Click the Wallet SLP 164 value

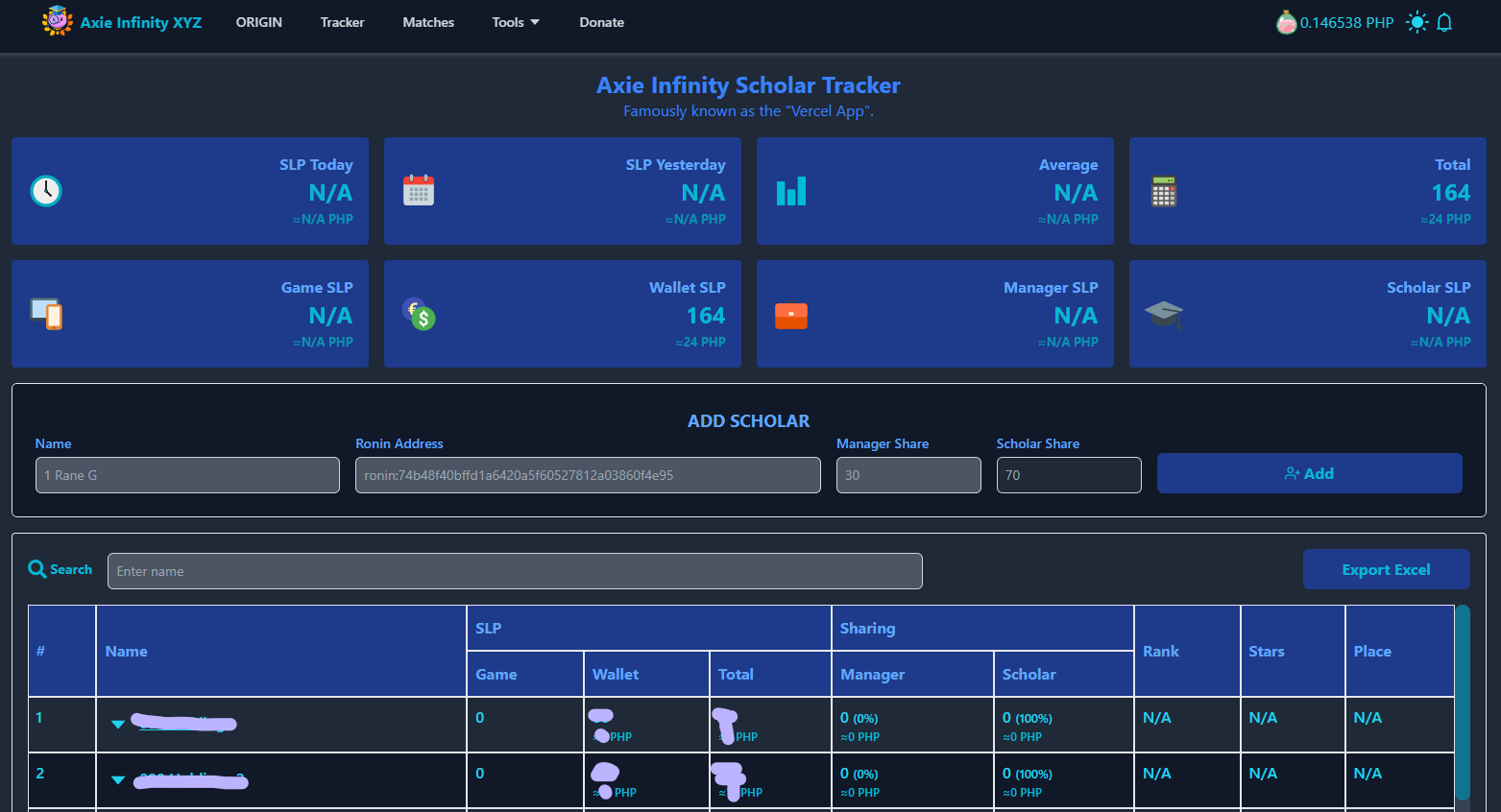click(x=706, y=316)
